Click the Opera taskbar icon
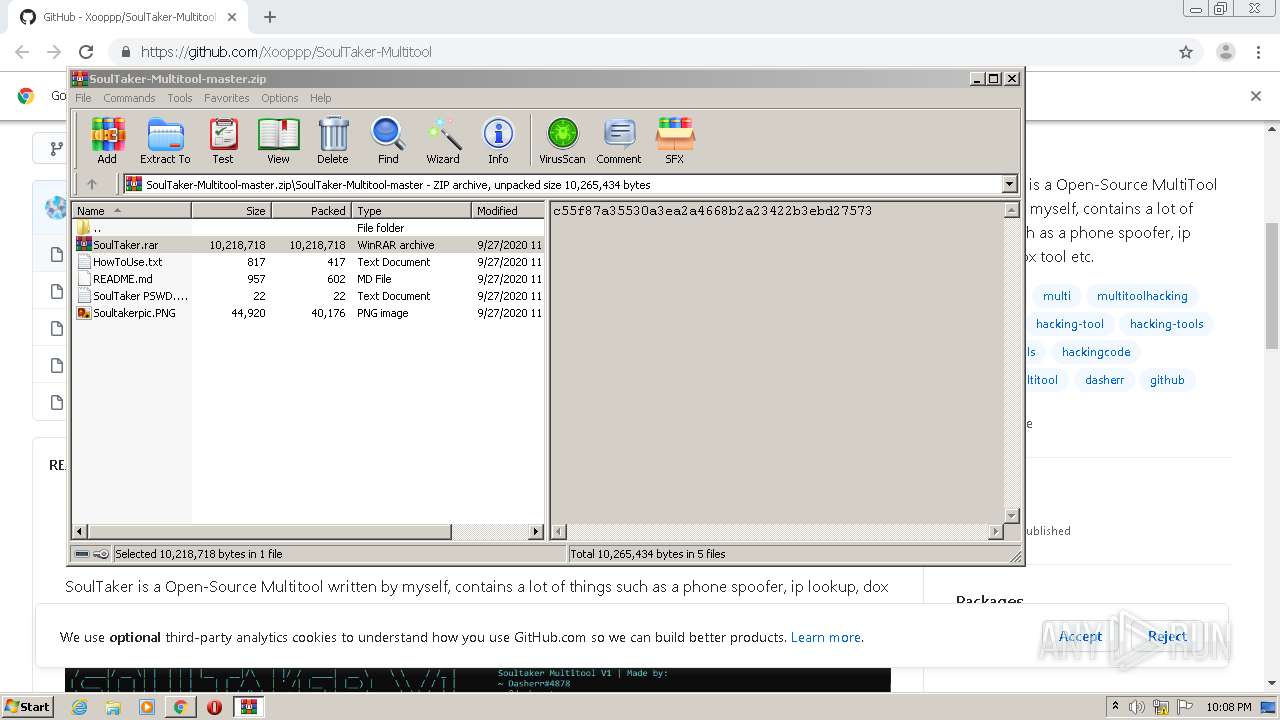The width and height of the screenshot is (1280, 720). coord(214,707)
